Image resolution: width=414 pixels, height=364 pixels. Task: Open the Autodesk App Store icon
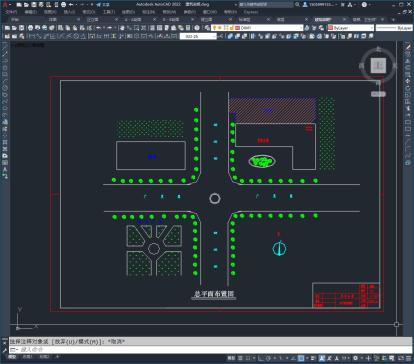(343, 5)
